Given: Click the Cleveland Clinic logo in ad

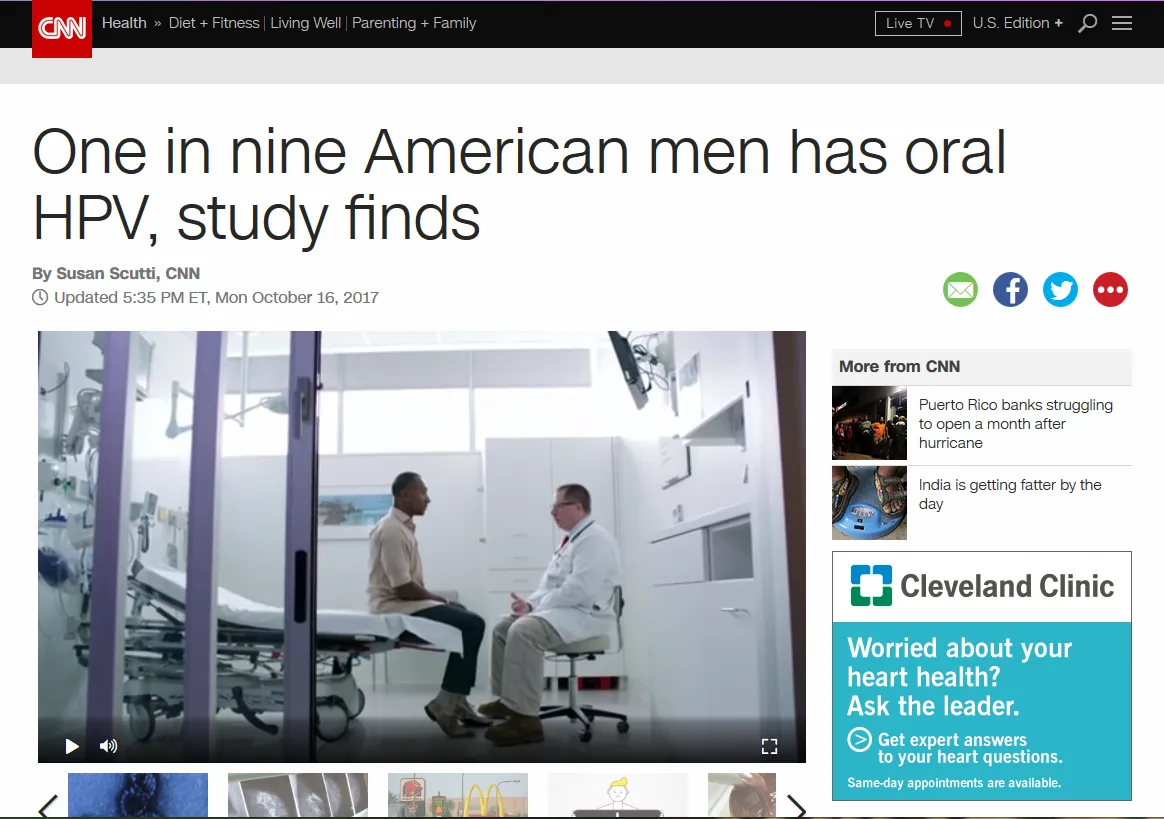Looking at the screenshot, I should coord(982,586).
